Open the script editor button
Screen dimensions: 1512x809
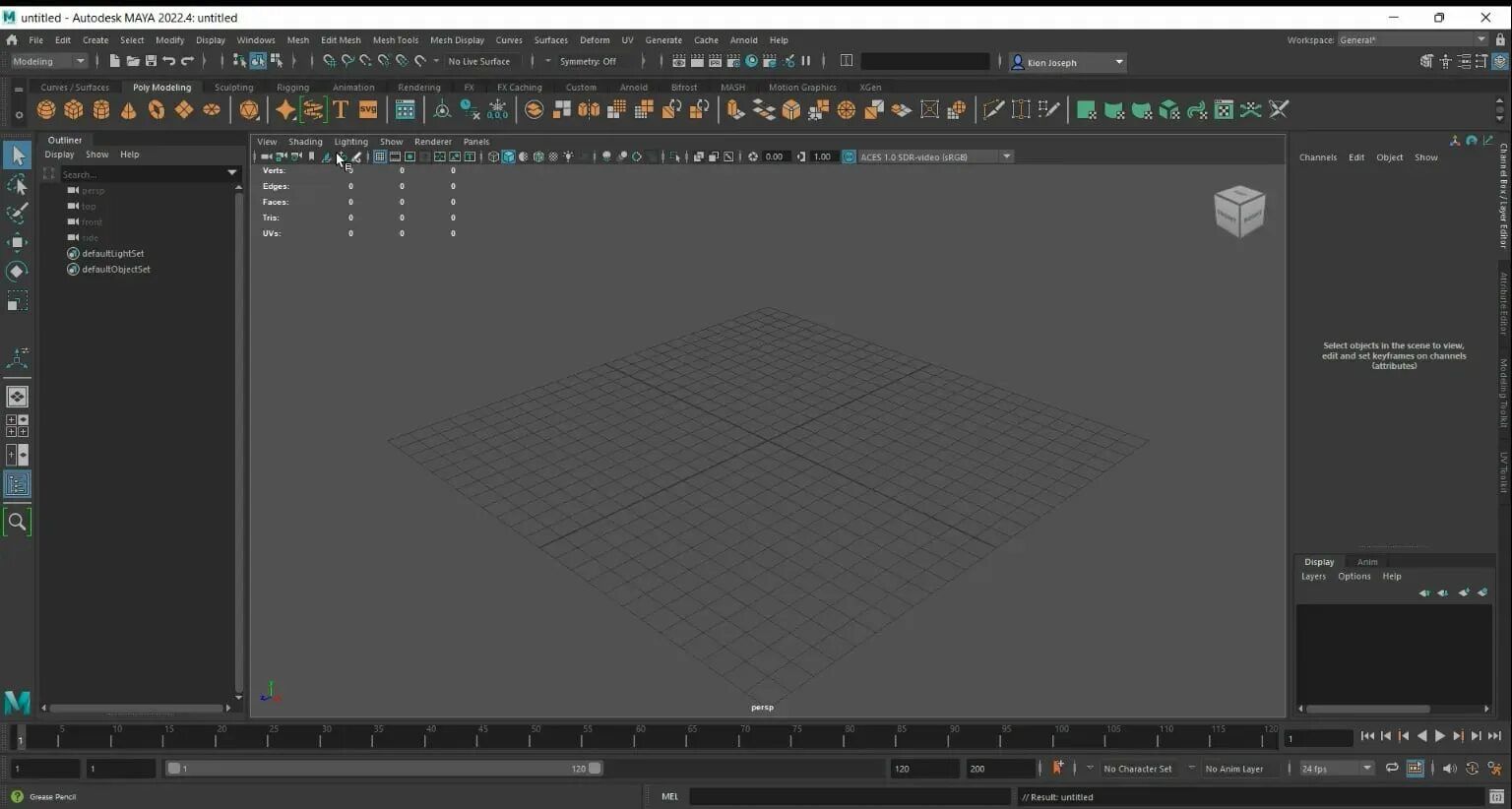tap(1496, 797)
